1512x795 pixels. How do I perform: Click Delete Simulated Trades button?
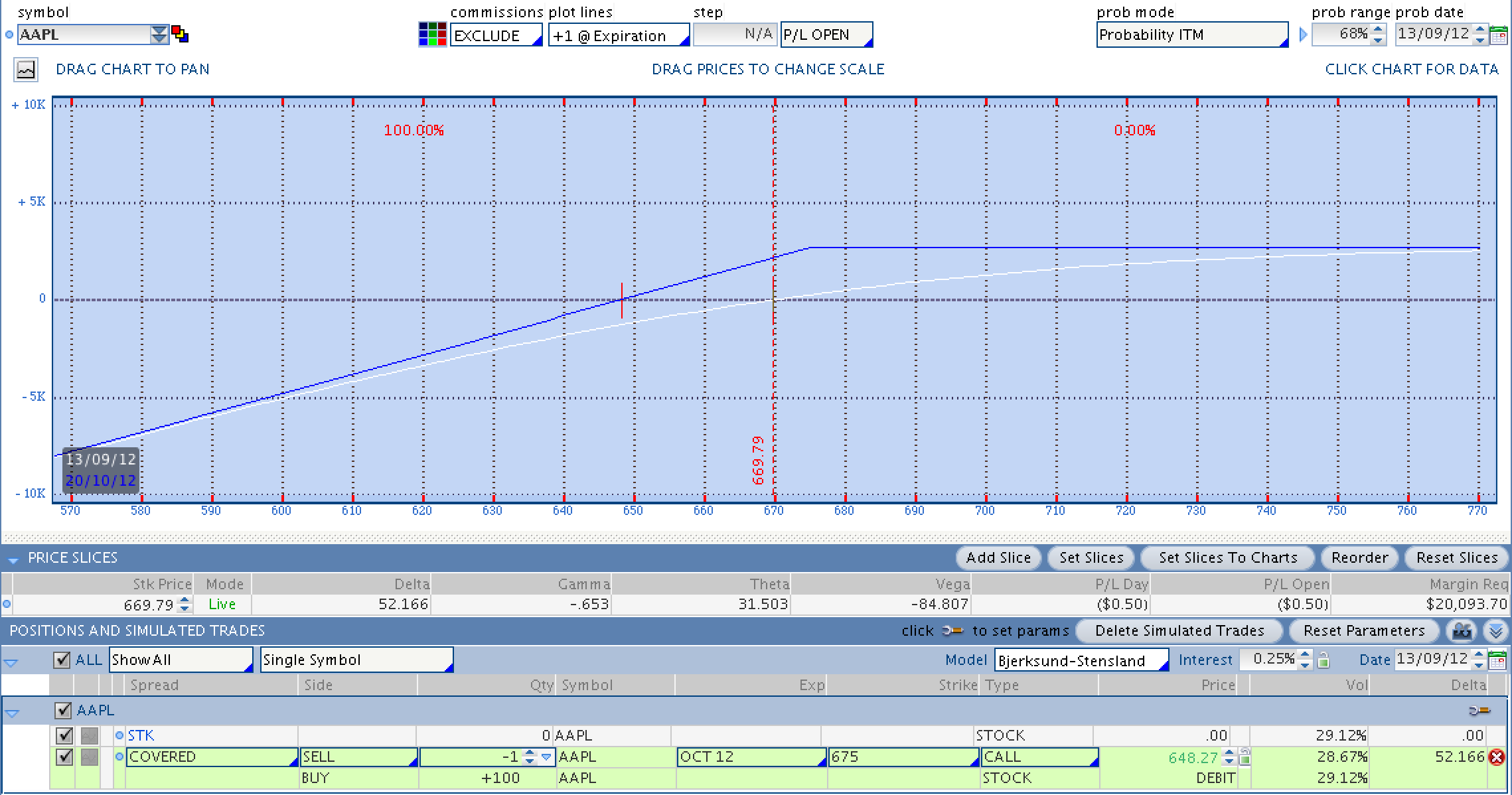(1179, 630)
